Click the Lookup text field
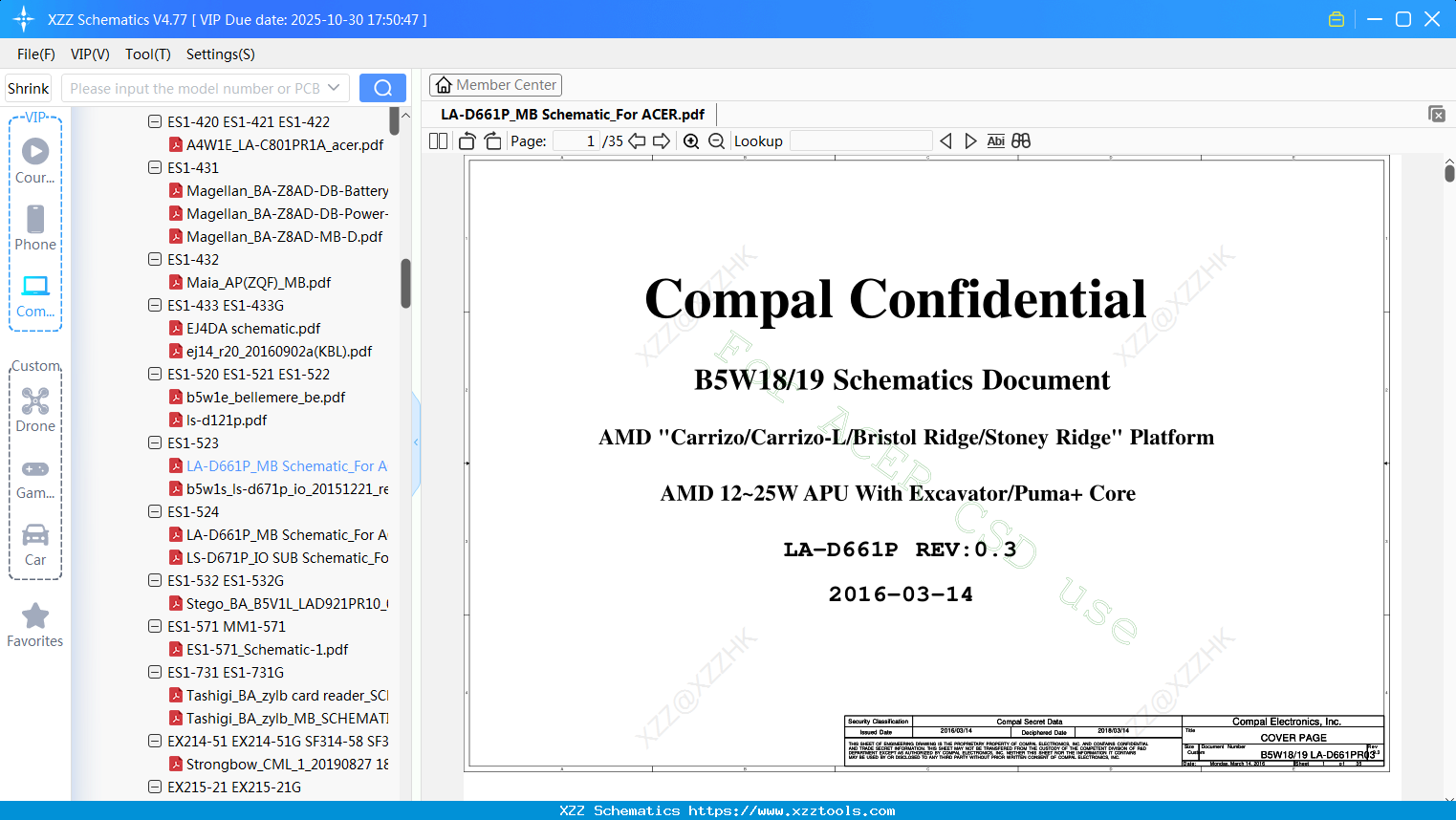The width and height of the screenshot is (1456, 820). (x=861, y=141)
